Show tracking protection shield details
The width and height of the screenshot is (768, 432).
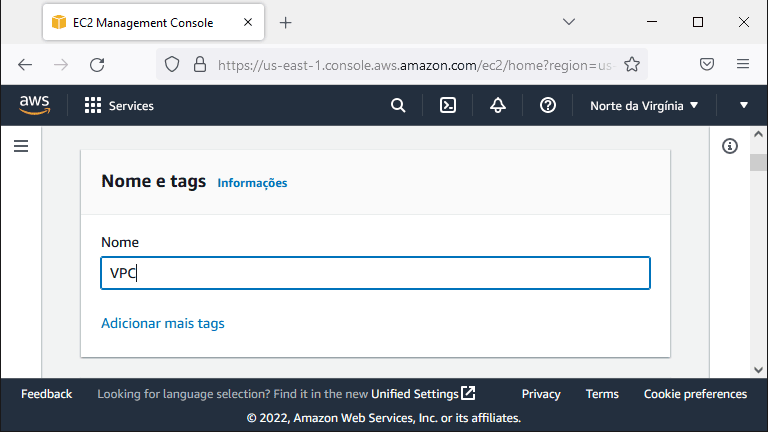click(x=172, y=65)
